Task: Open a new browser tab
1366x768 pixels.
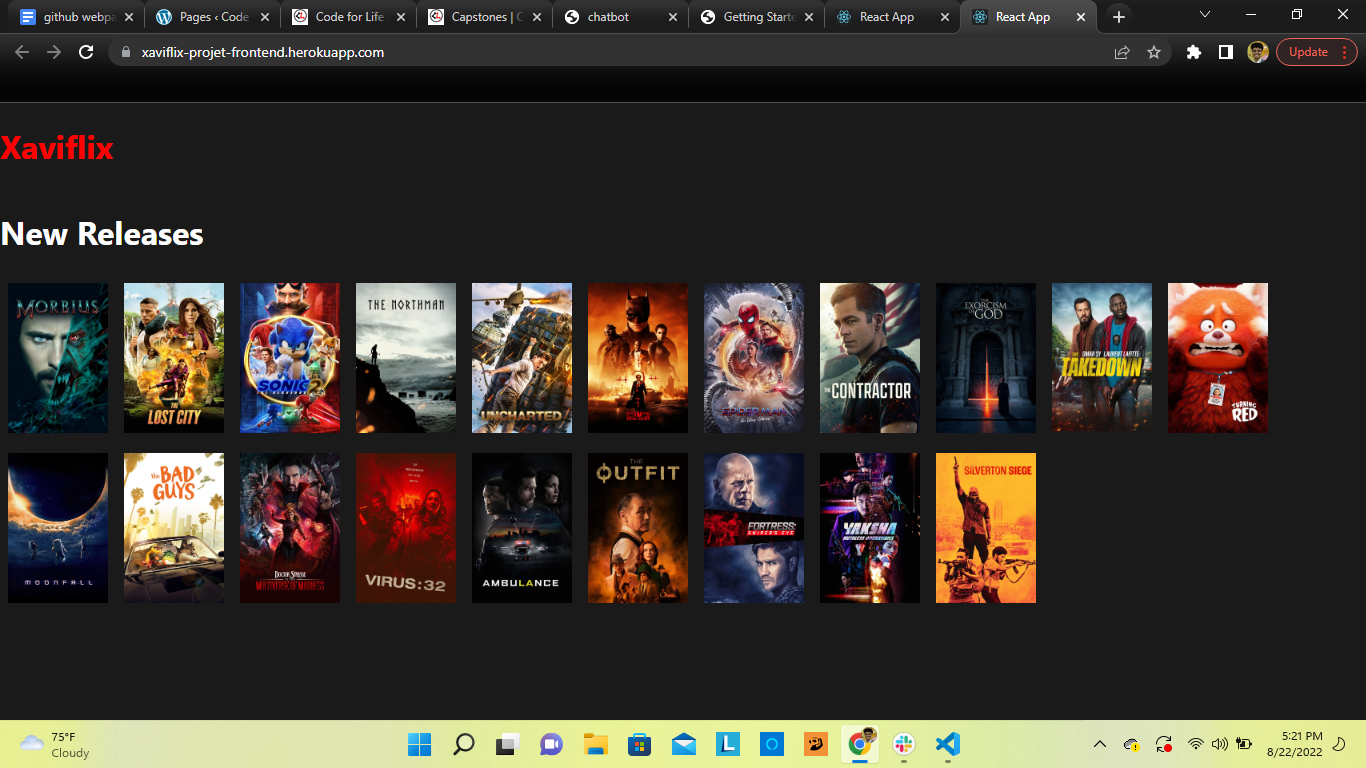Action: click(1119, 17)
